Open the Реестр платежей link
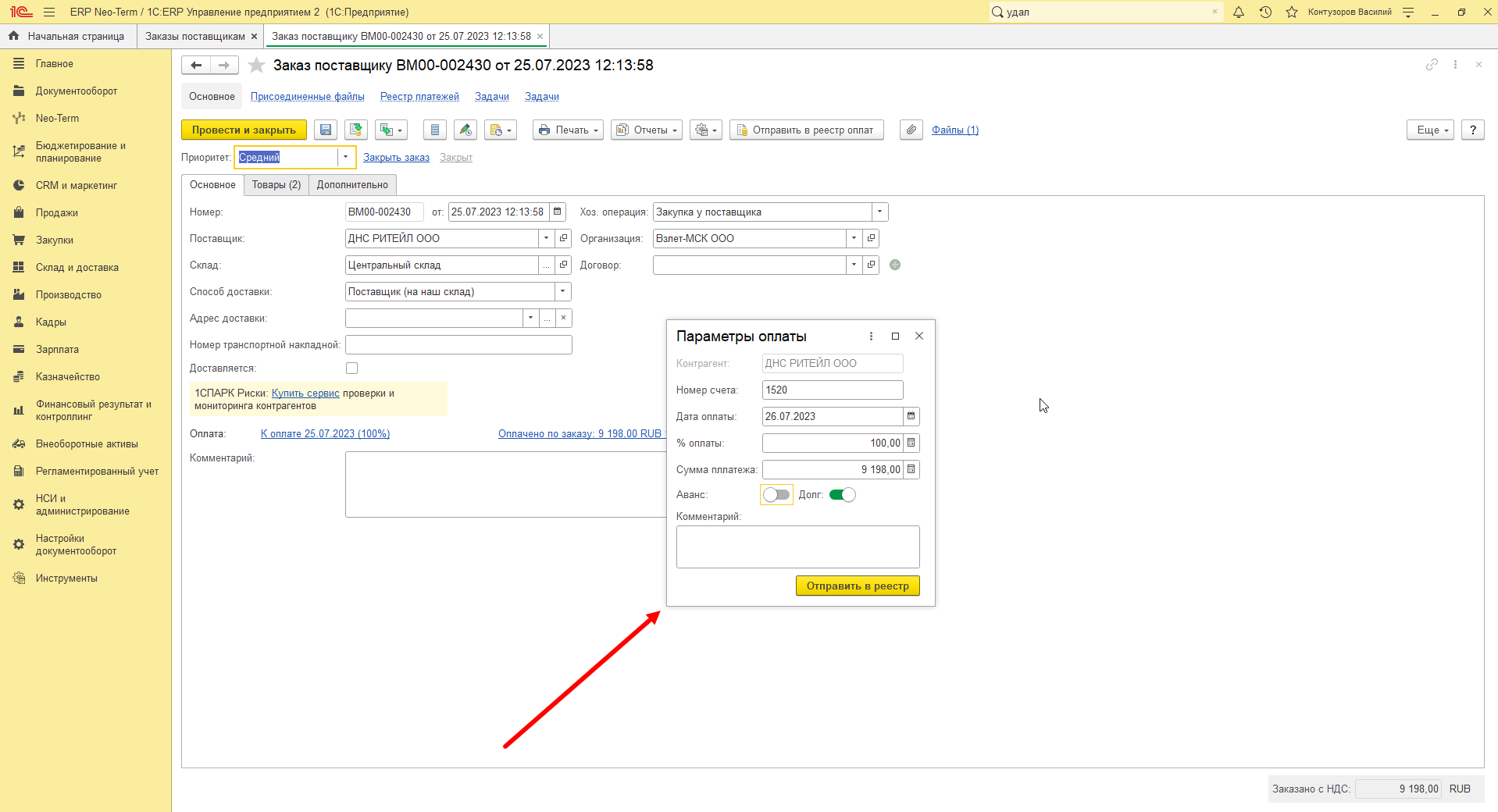Image resolution: width=1498 pixels, height=812 pixels. [419, 97]
